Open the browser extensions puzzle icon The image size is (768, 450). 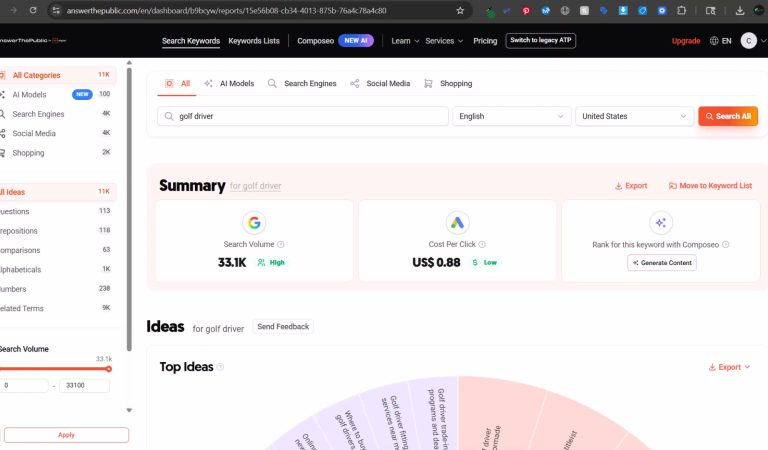coord(681,10)
